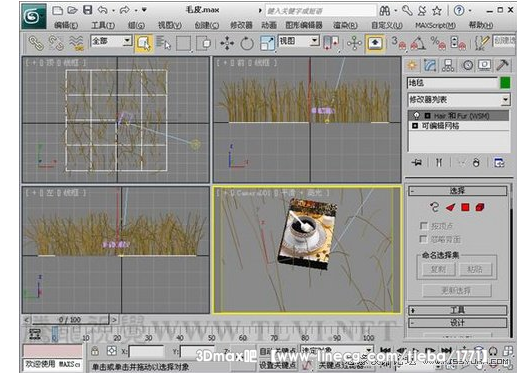Switch to the Utilities hammer tab
The width and height of the screenshot is (517, 373).
coord(502,65)
